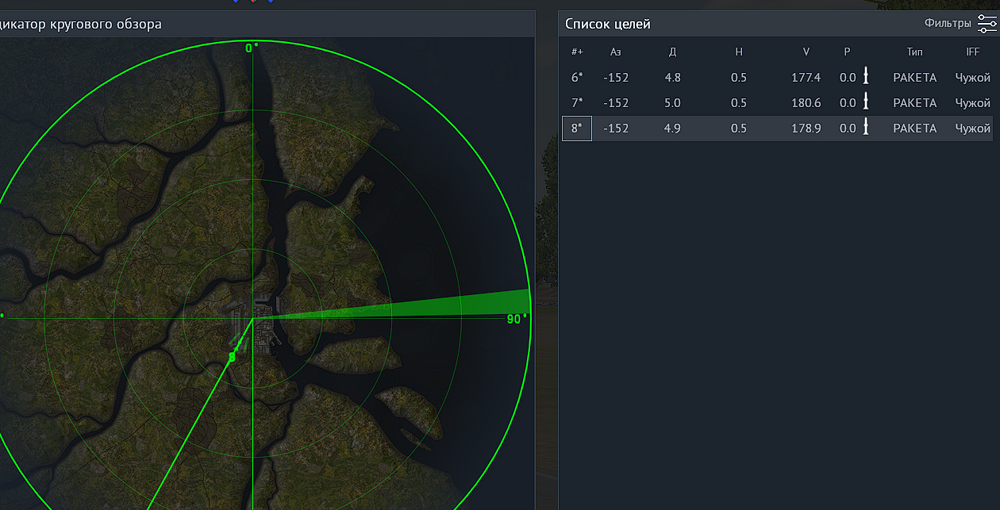1000x510 pixels.
Task: Sort by the Н altitude column header
Action: pyautogui.click(x=739, y=52)
